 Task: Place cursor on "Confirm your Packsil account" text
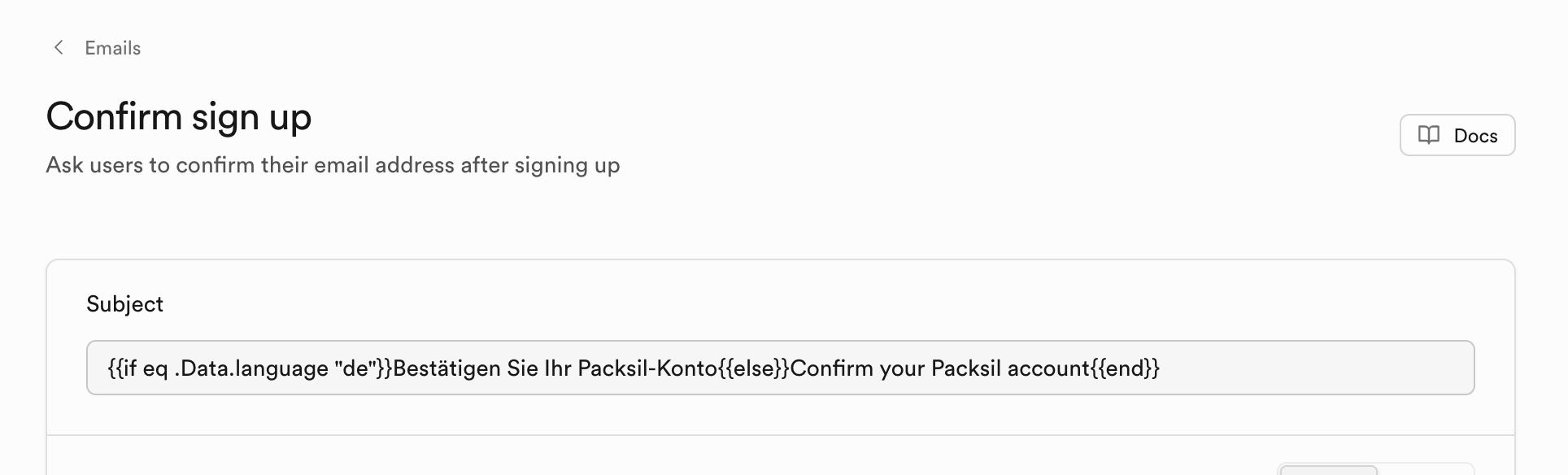[x=939, y=368]
